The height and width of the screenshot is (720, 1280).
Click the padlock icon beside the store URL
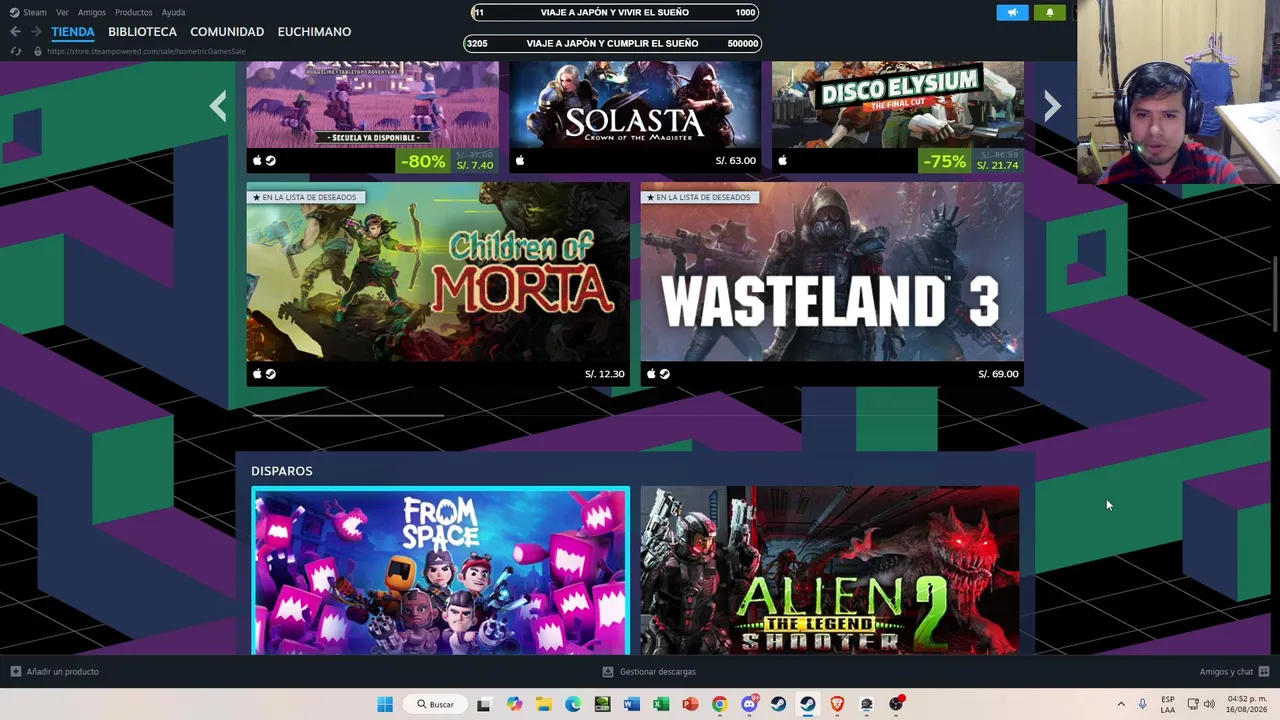(37, 51)
